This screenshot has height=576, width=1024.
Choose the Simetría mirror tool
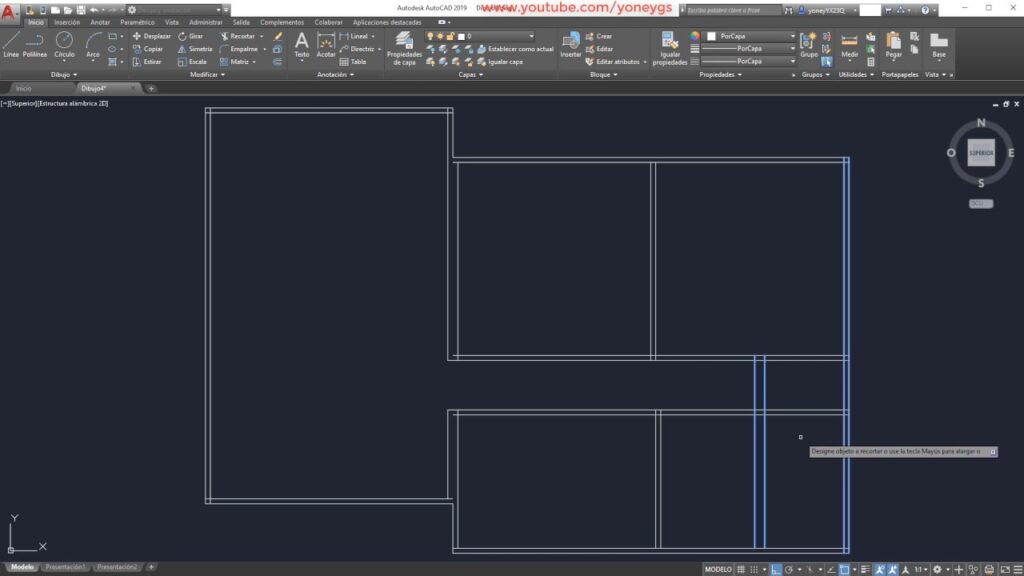195,48
